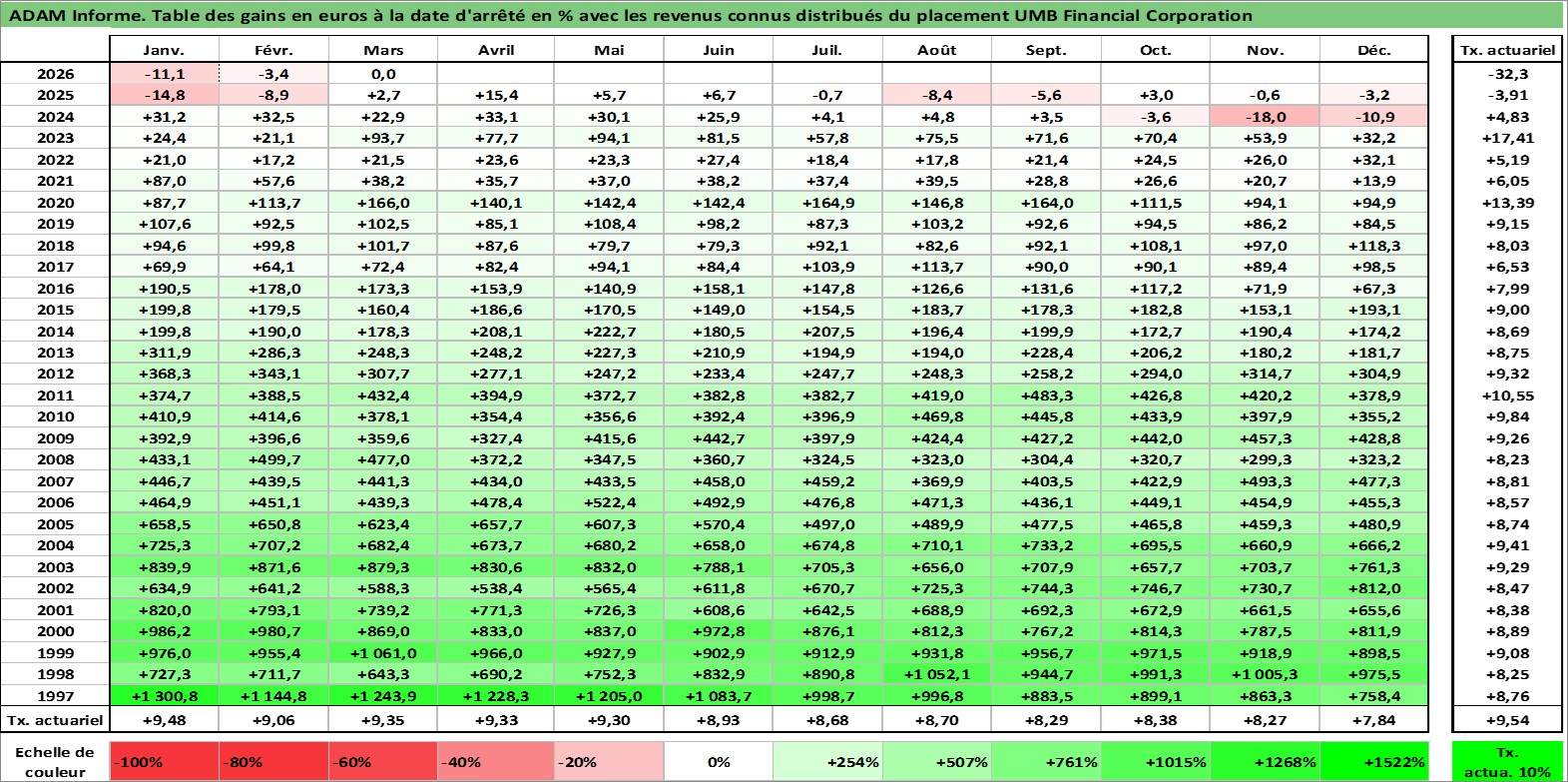This screenshot has height=782, width=1568.
Task: Select the 0% white color scale swatch
Action: 719,762
